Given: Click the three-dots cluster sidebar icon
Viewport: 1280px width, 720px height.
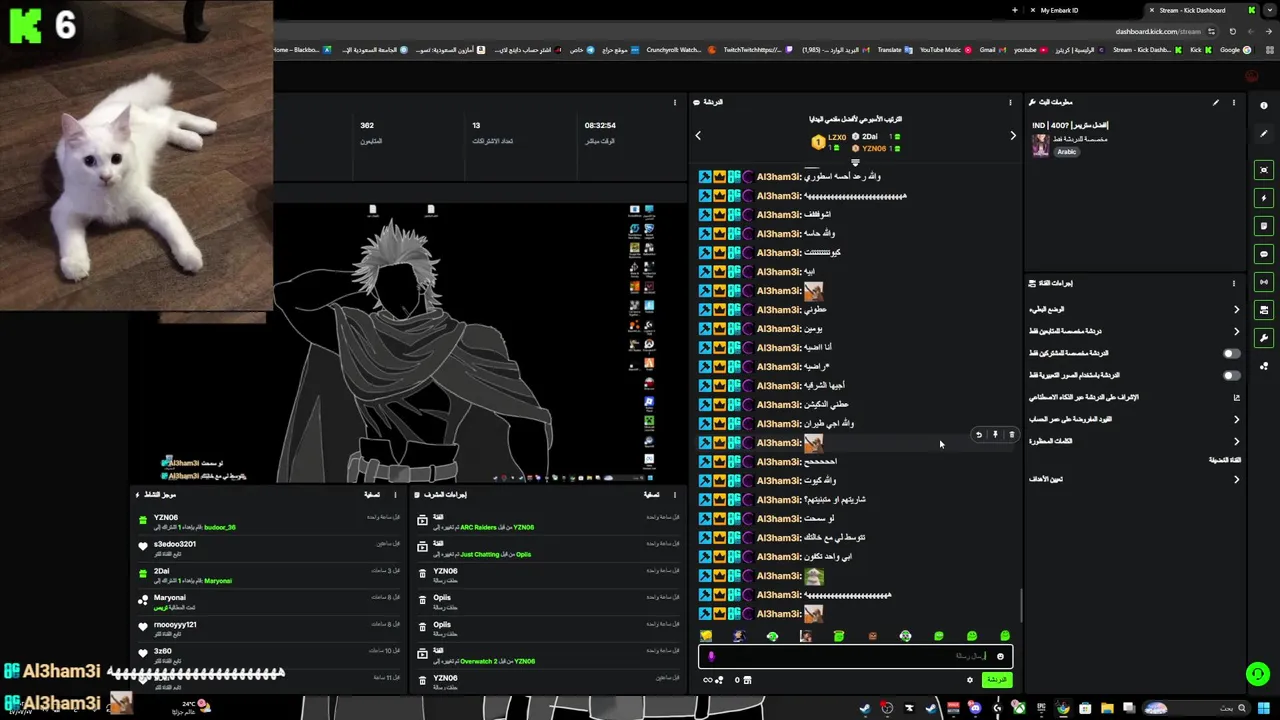Looking at the screenshot, I should pos(1264,366).
